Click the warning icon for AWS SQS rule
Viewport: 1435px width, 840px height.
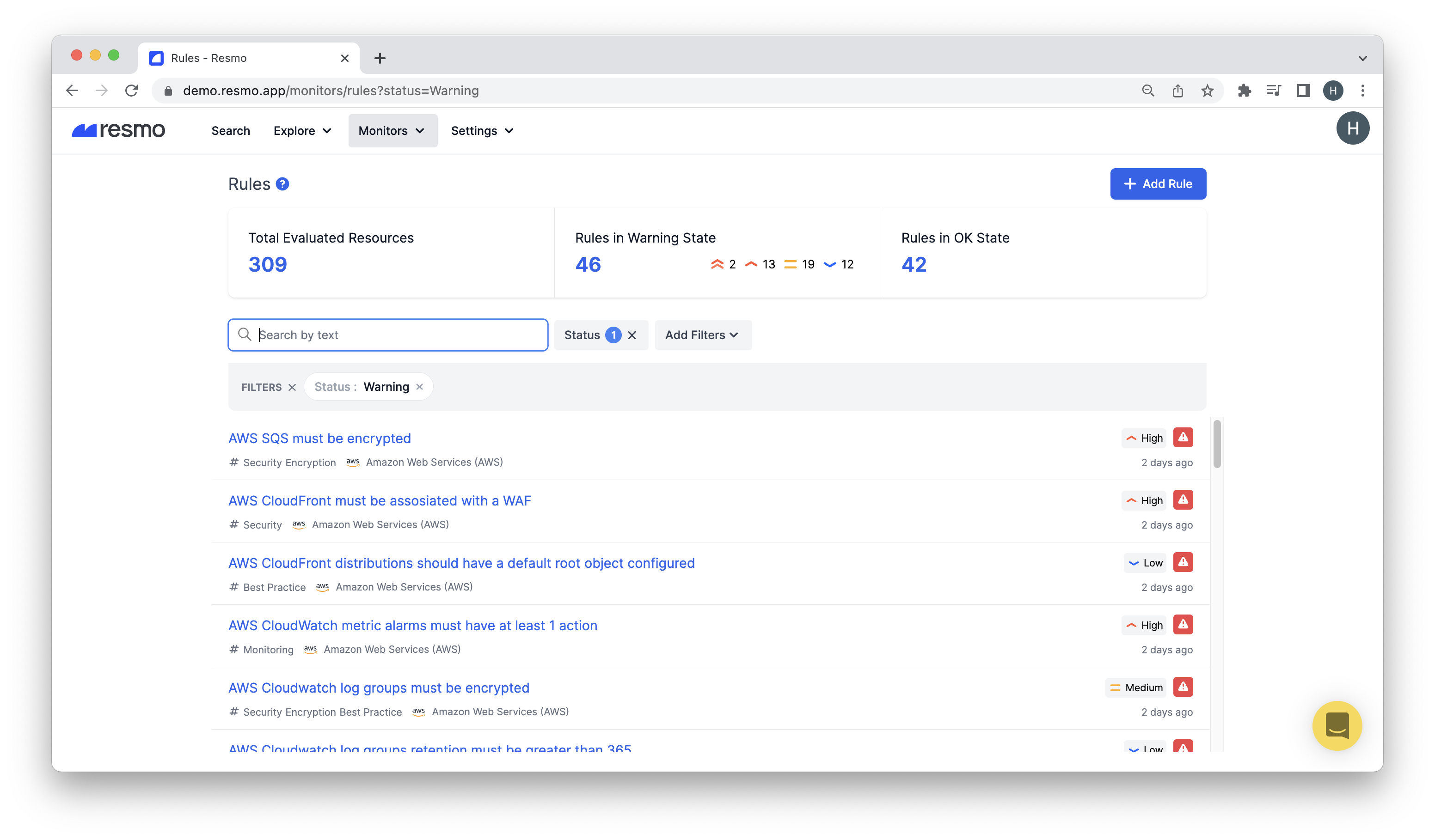[1183, 438]
